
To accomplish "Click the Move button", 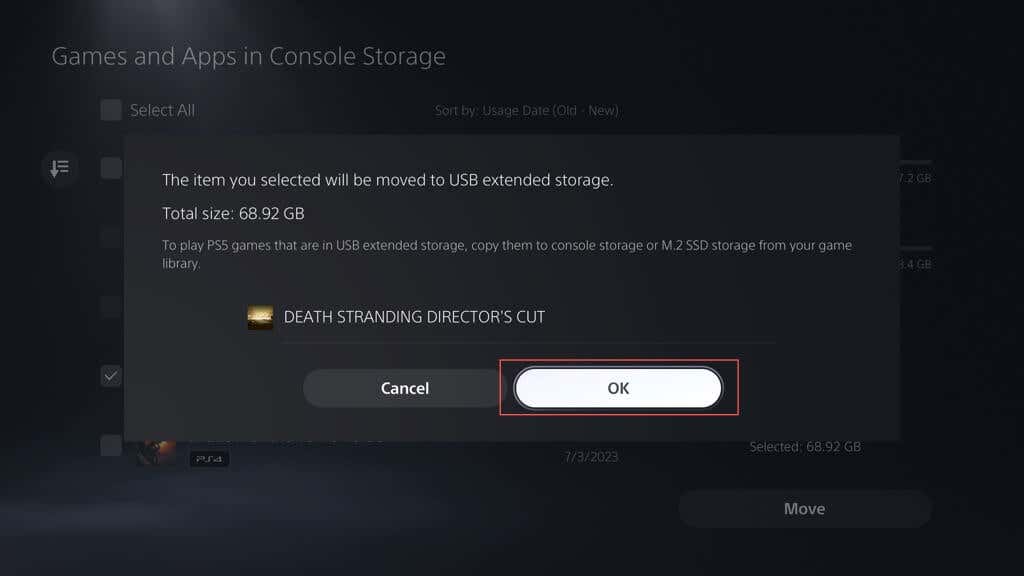I will [805, 508].
